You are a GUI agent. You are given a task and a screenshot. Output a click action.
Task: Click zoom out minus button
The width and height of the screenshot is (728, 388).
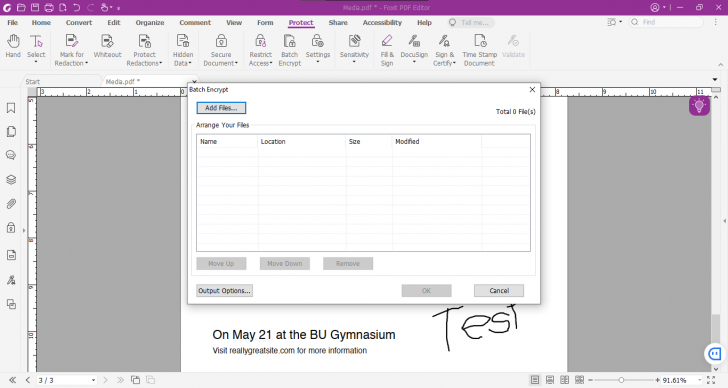tap(591, 380)
